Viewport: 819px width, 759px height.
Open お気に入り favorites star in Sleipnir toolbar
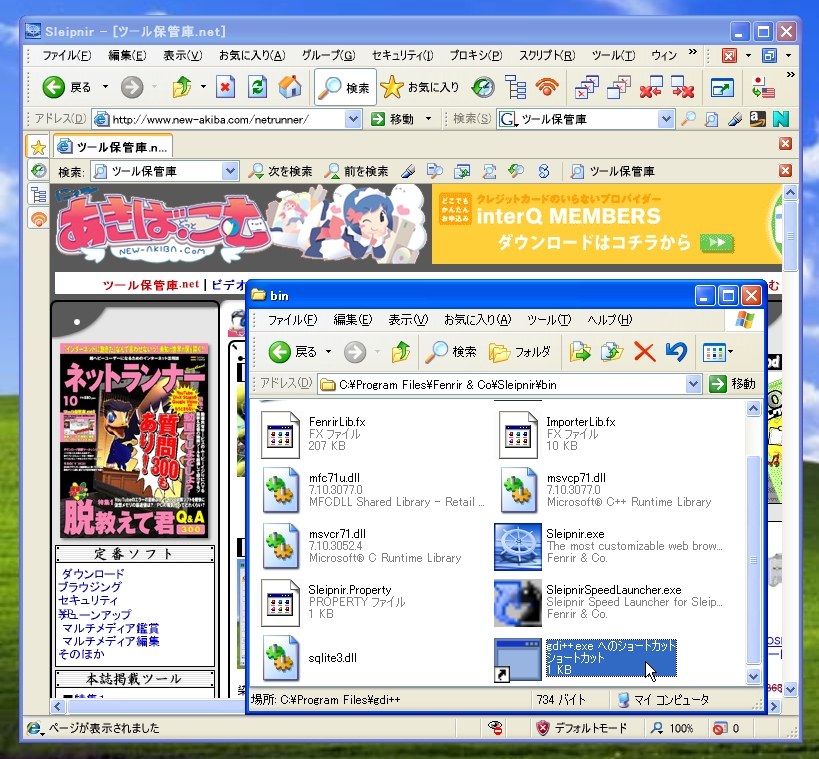coord(420,87)
